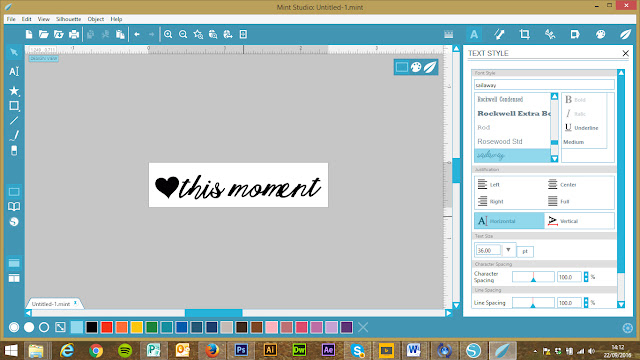Pick the line drawing tool

(x=14, y=121)
